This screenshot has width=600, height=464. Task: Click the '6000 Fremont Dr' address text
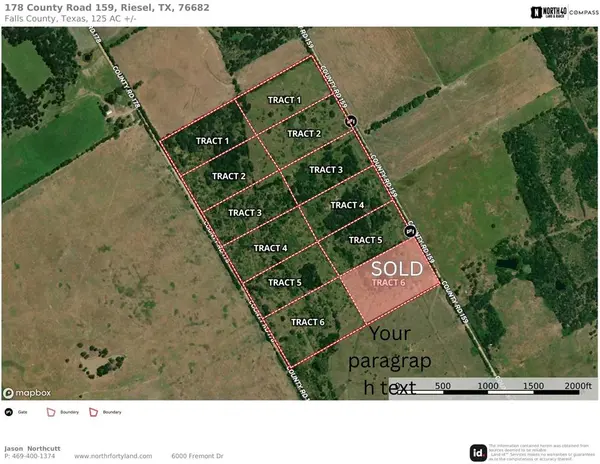click(x=197, y=456)
